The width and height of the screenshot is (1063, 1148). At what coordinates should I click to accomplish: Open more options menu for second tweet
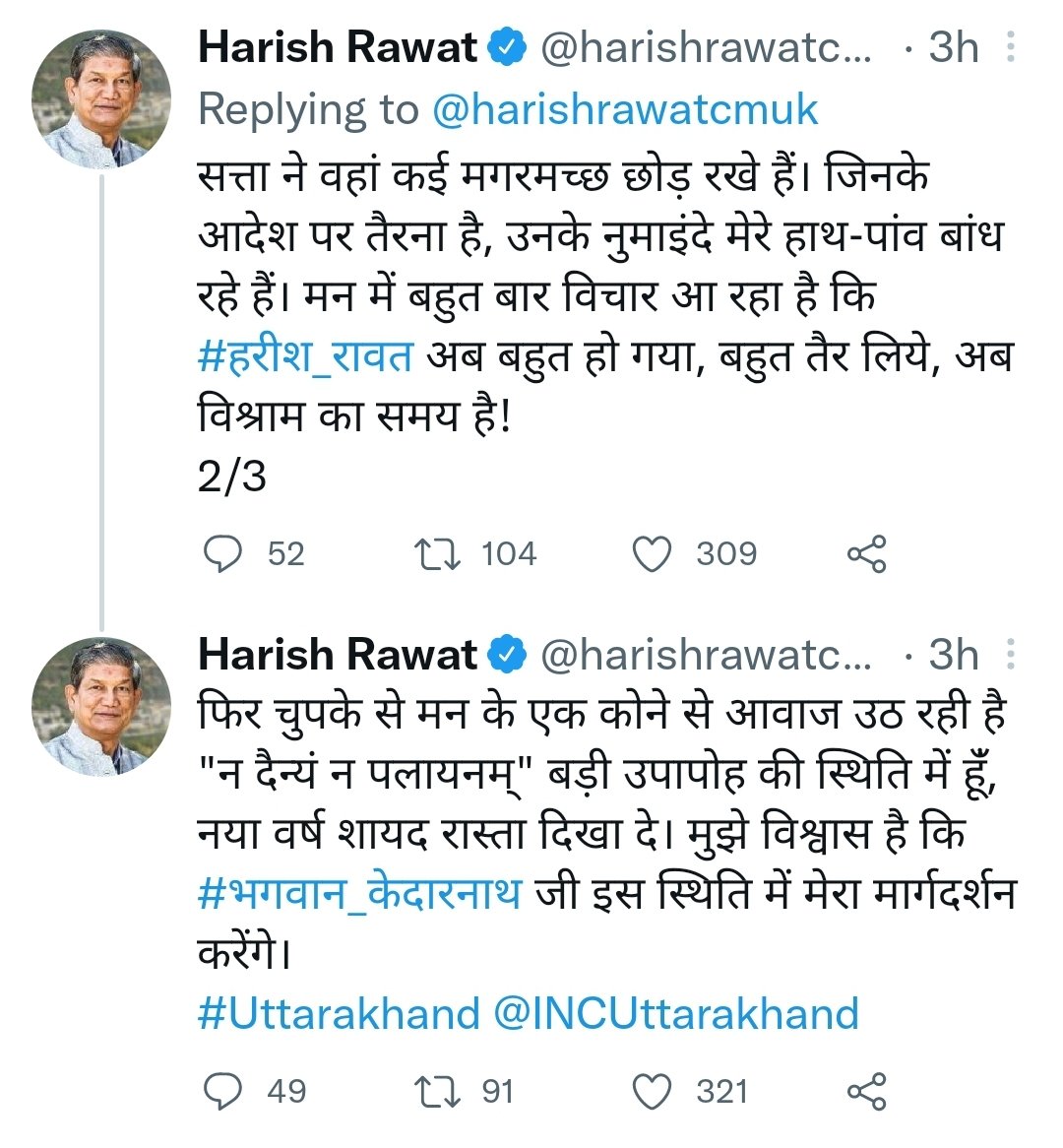tap(1011, 655)
